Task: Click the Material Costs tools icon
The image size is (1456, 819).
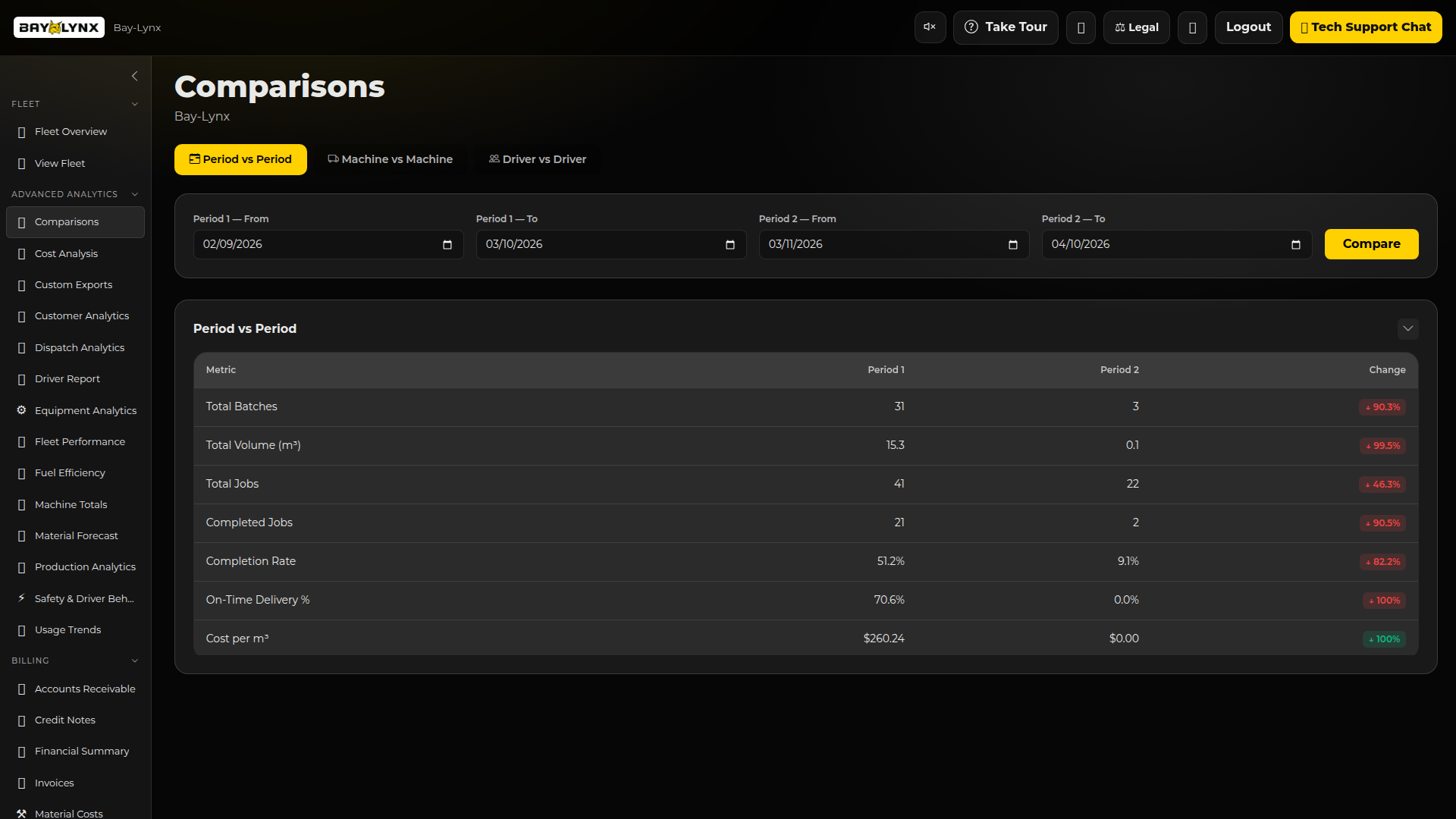Action: [21, 813]
